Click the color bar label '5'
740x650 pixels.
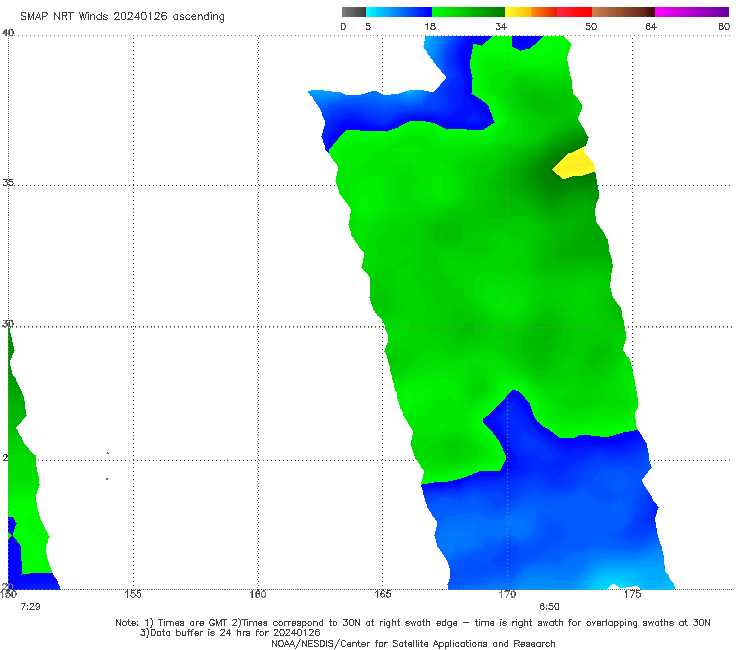tap(368, 26)
